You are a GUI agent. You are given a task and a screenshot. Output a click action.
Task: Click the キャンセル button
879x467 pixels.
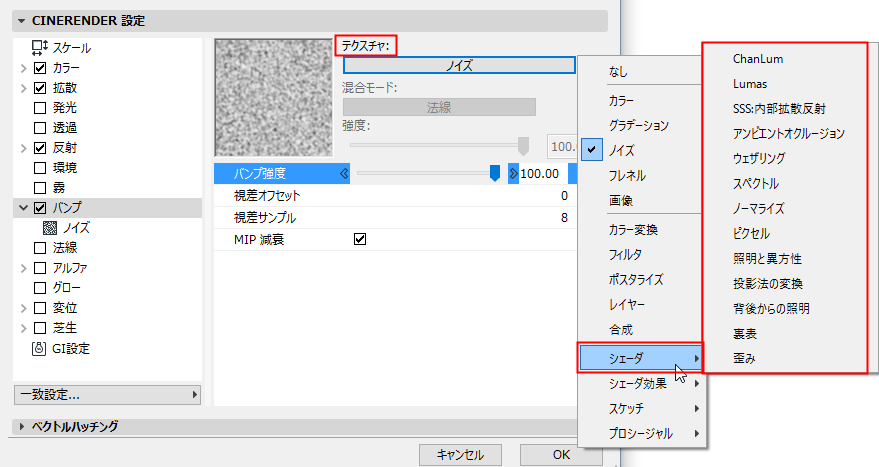click(x=460, y=455)
